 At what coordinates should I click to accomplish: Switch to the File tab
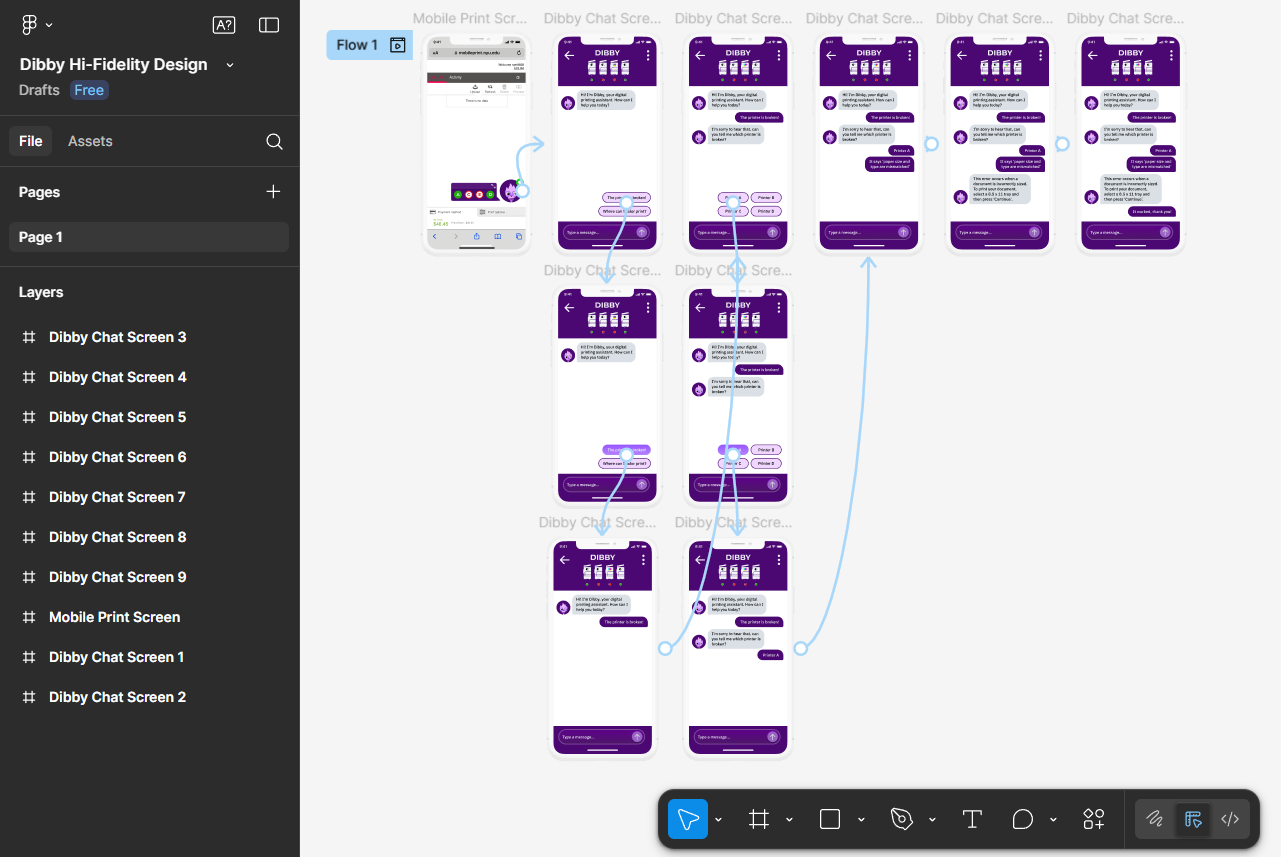coord(31,141)
